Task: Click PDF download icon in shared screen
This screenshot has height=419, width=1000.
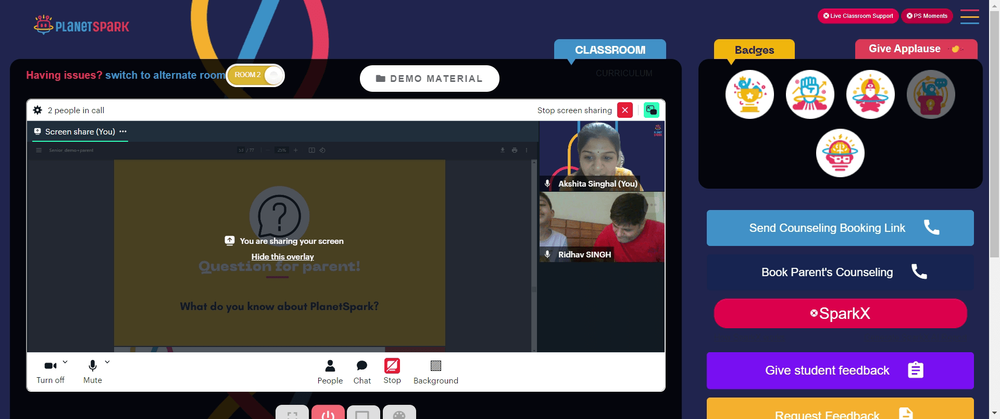Action: 503,151
